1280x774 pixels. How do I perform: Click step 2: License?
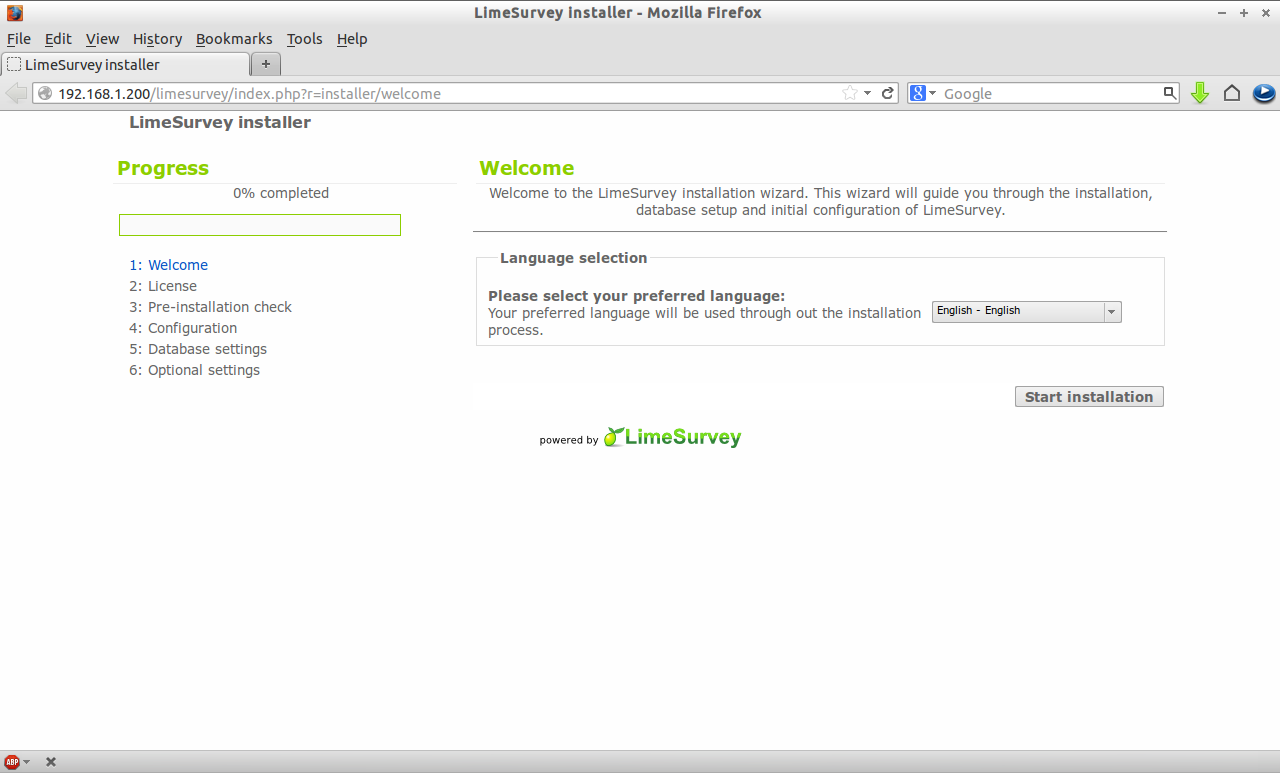pyautogui.click(x=163, y=286)
